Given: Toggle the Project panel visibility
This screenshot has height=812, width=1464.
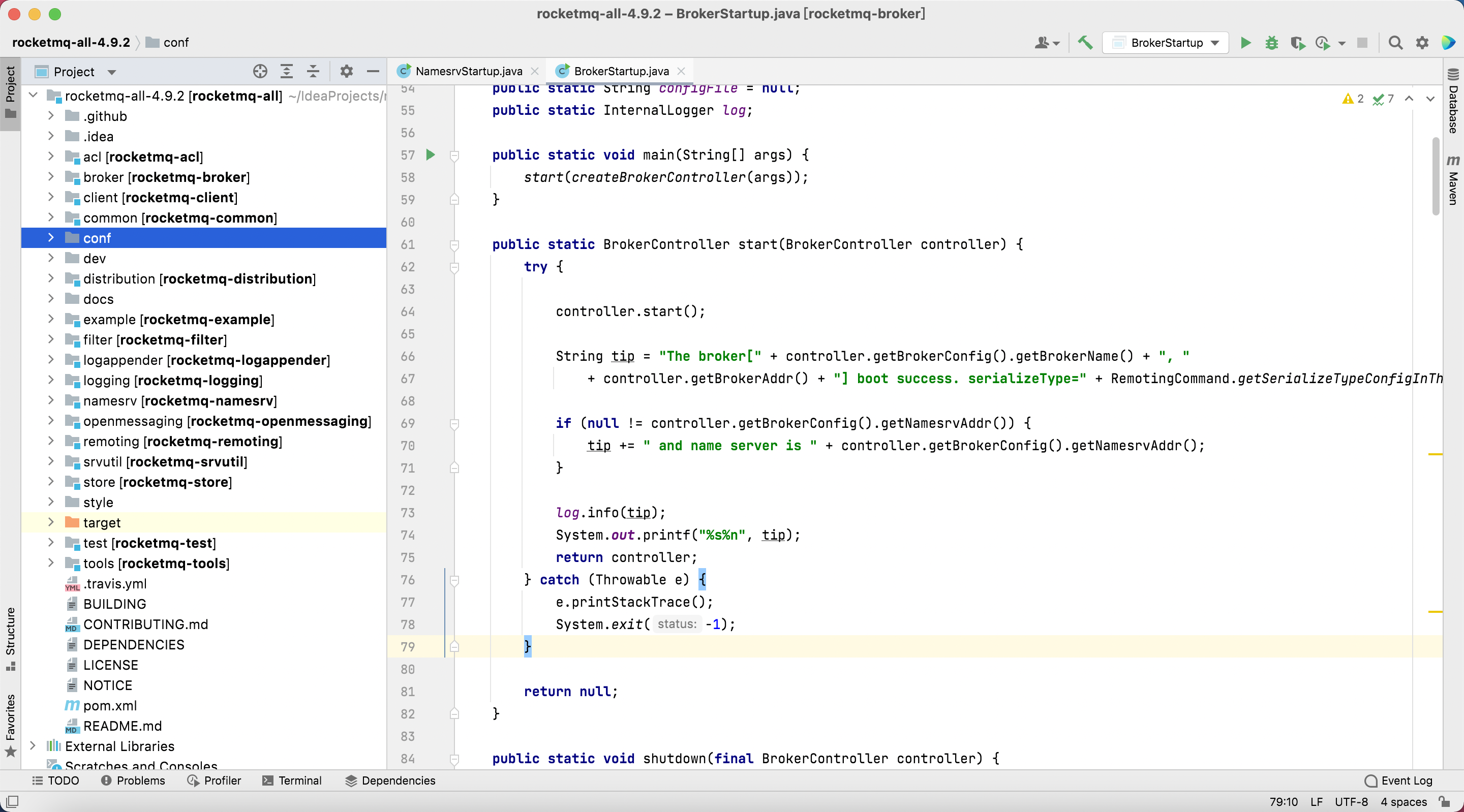Looking at the screenshot, I should click(x=12, y=85).
